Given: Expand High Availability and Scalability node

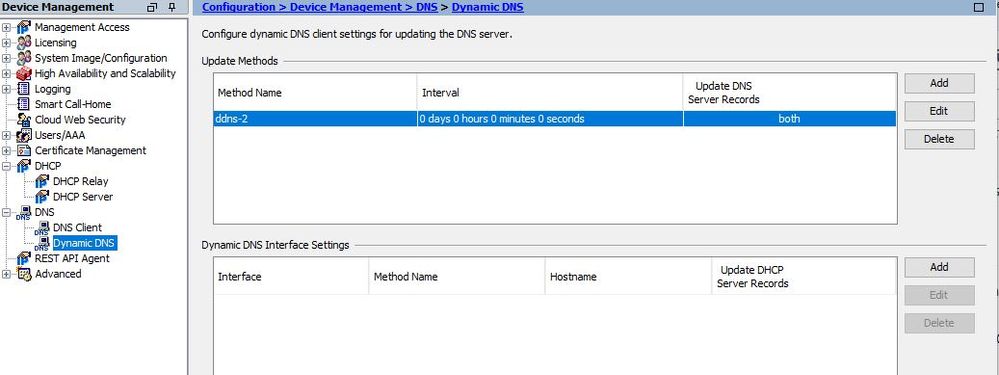Looking at the screenshot, I should (6, 73).
